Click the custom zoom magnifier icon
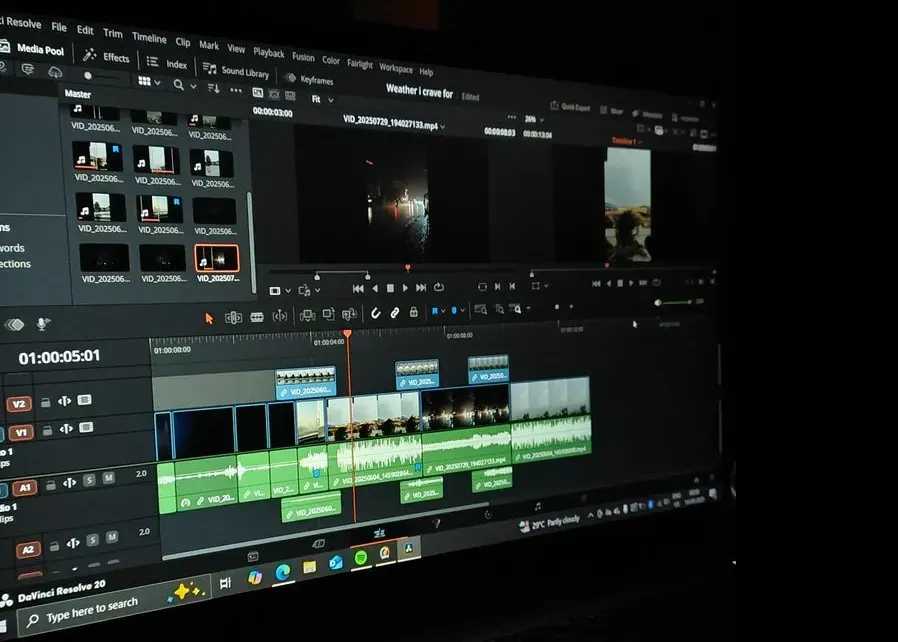The height and width of the screenshot is (642, 898). tap(516, 309)
